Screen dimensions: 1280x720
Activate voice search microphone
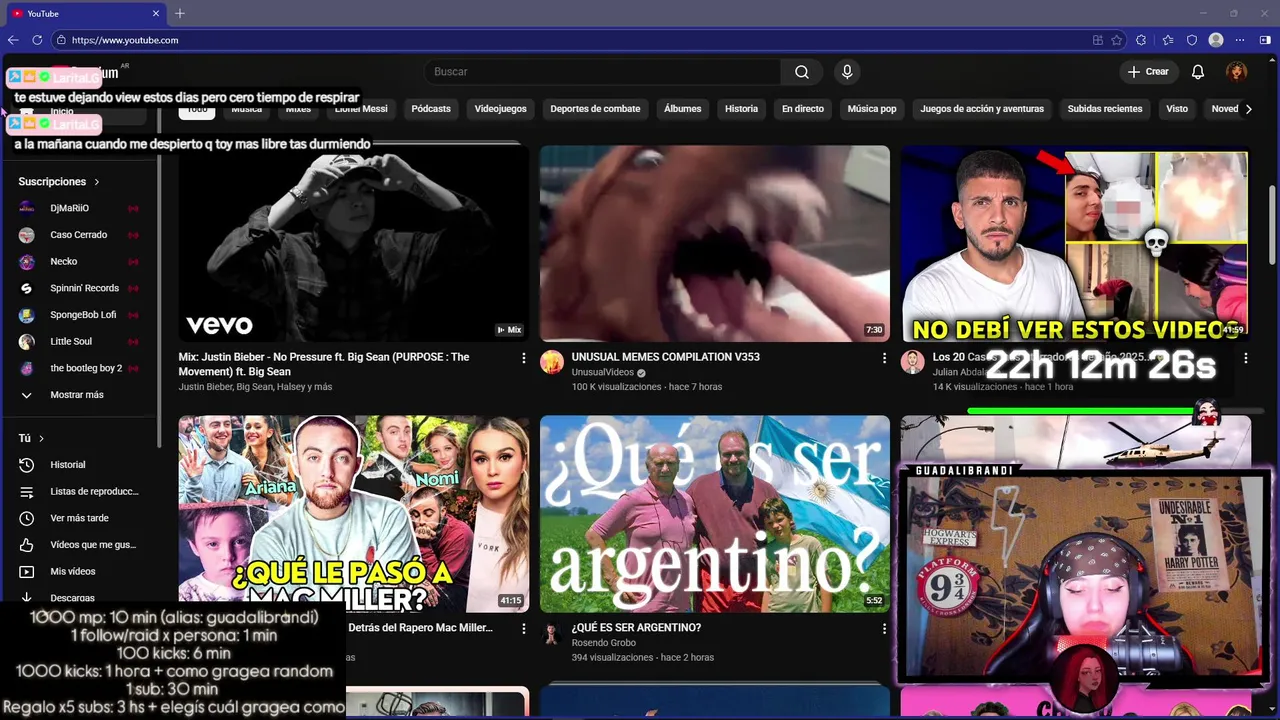(847, 72)
